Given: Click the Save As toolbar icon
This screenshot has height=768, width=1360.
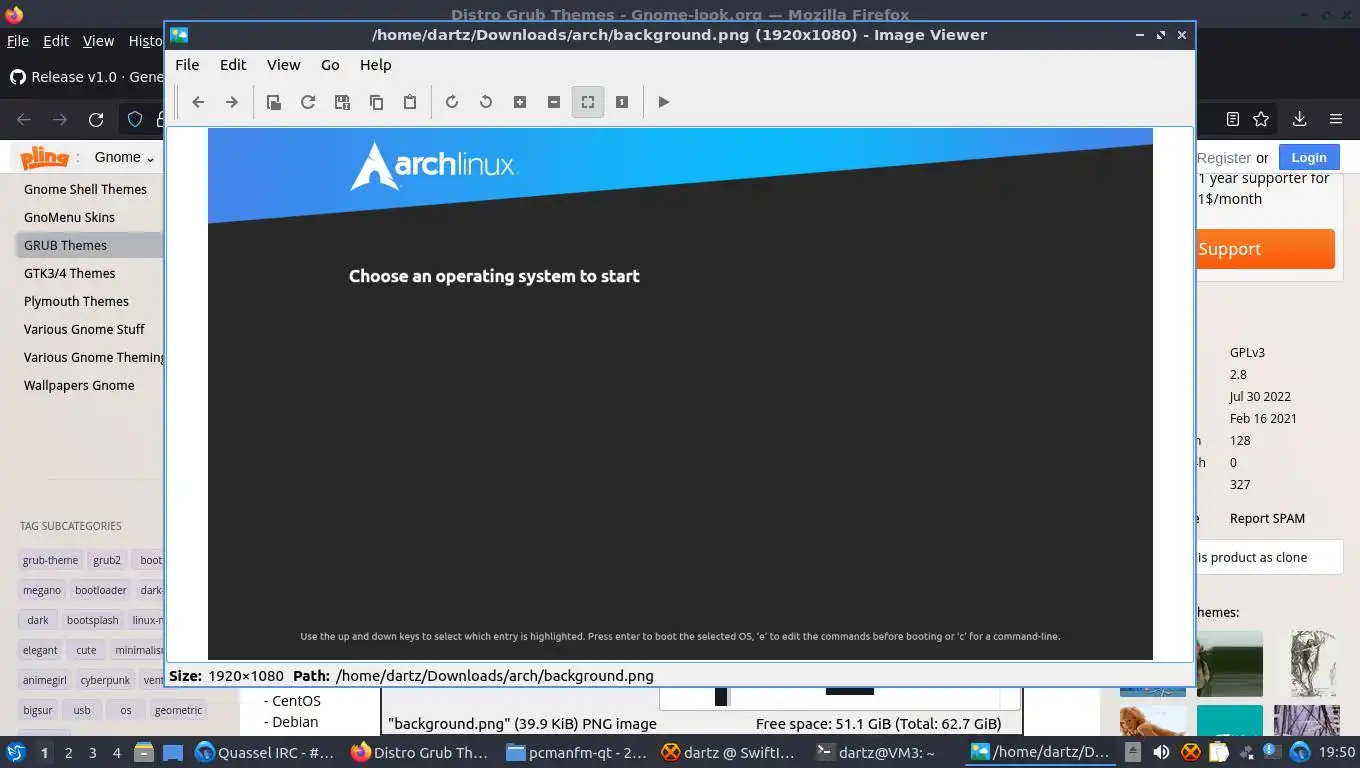Looking at the screenshot, I should pos(342,102).
